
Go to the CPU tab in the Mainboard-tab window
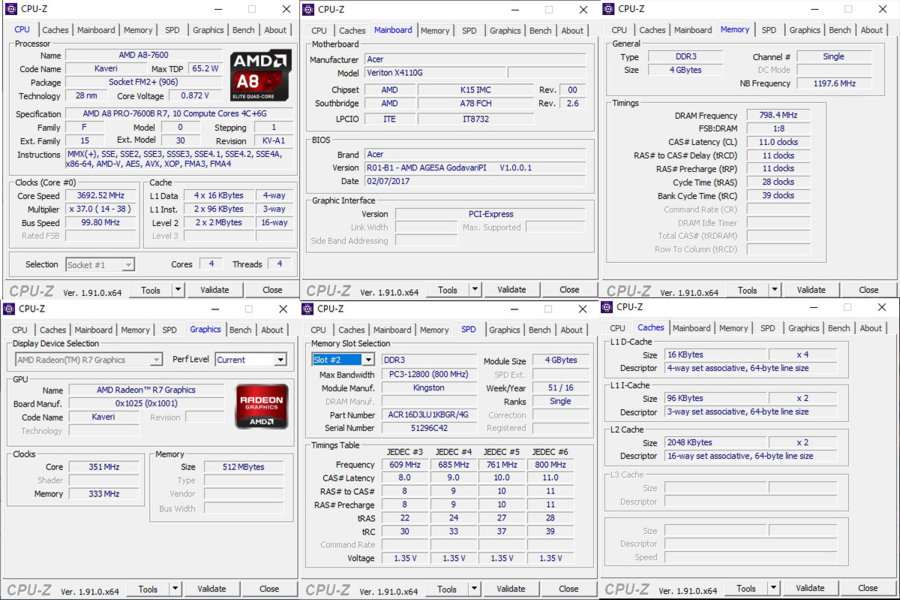(319, 30)
